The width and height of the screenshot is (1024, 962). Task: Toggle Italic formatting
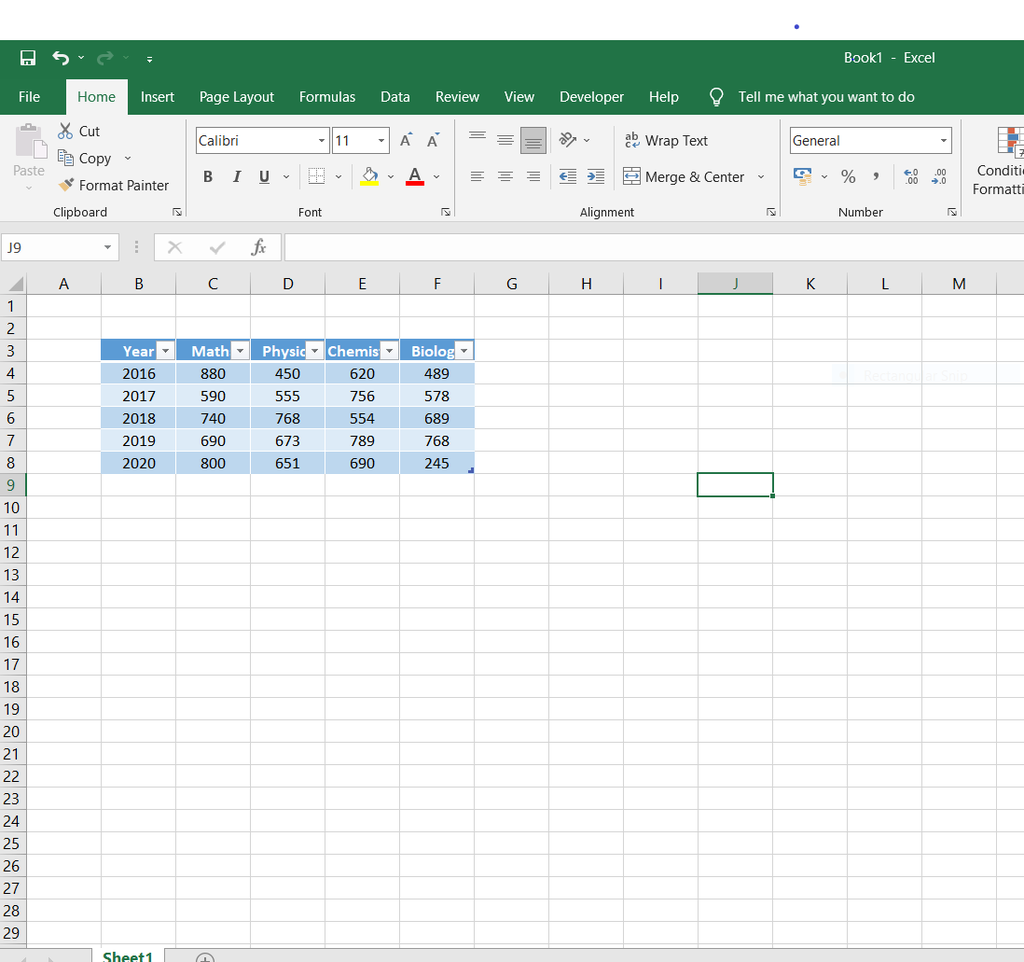tap(237, 177)
